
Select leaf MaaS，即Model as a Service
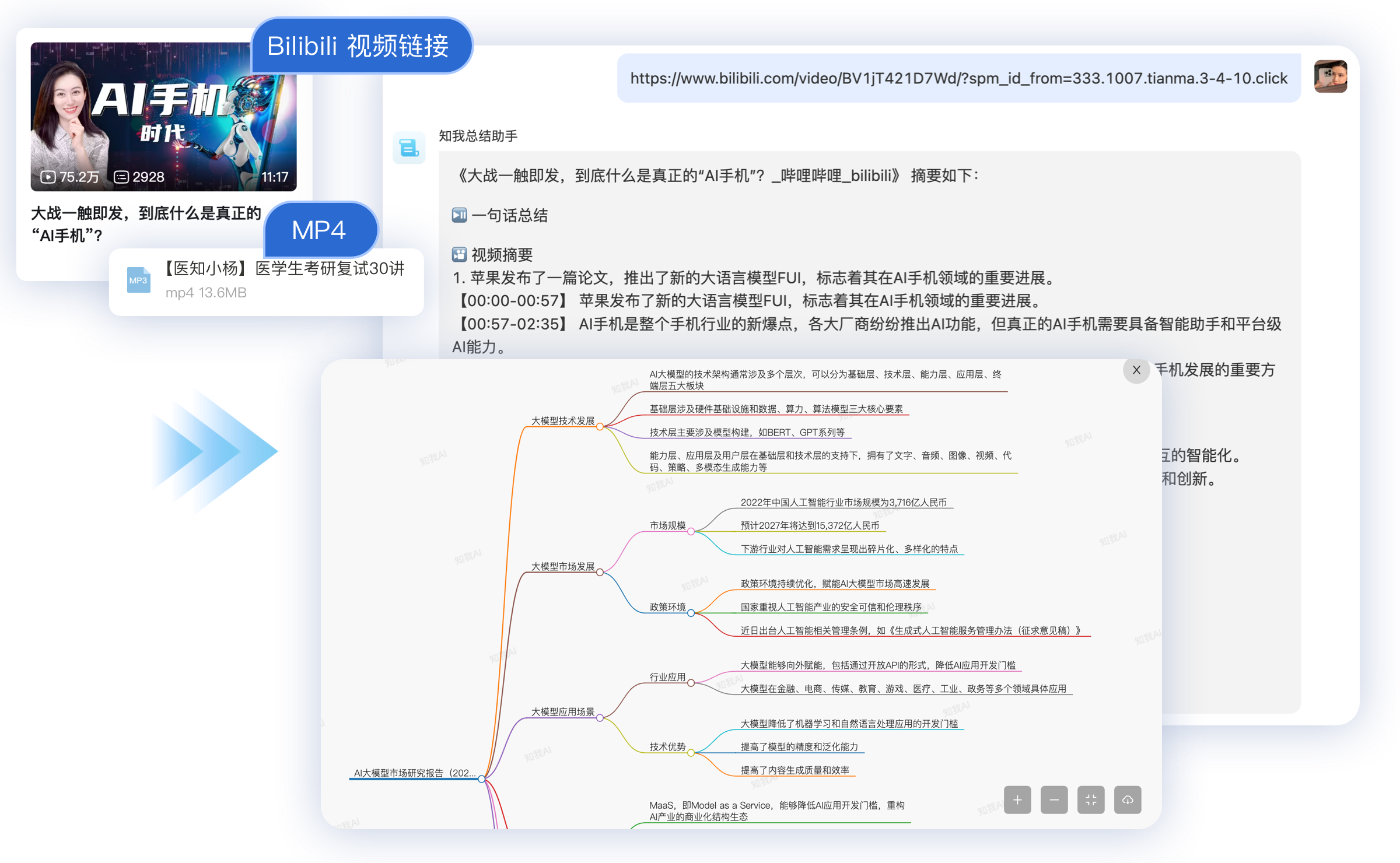point(776,811)
